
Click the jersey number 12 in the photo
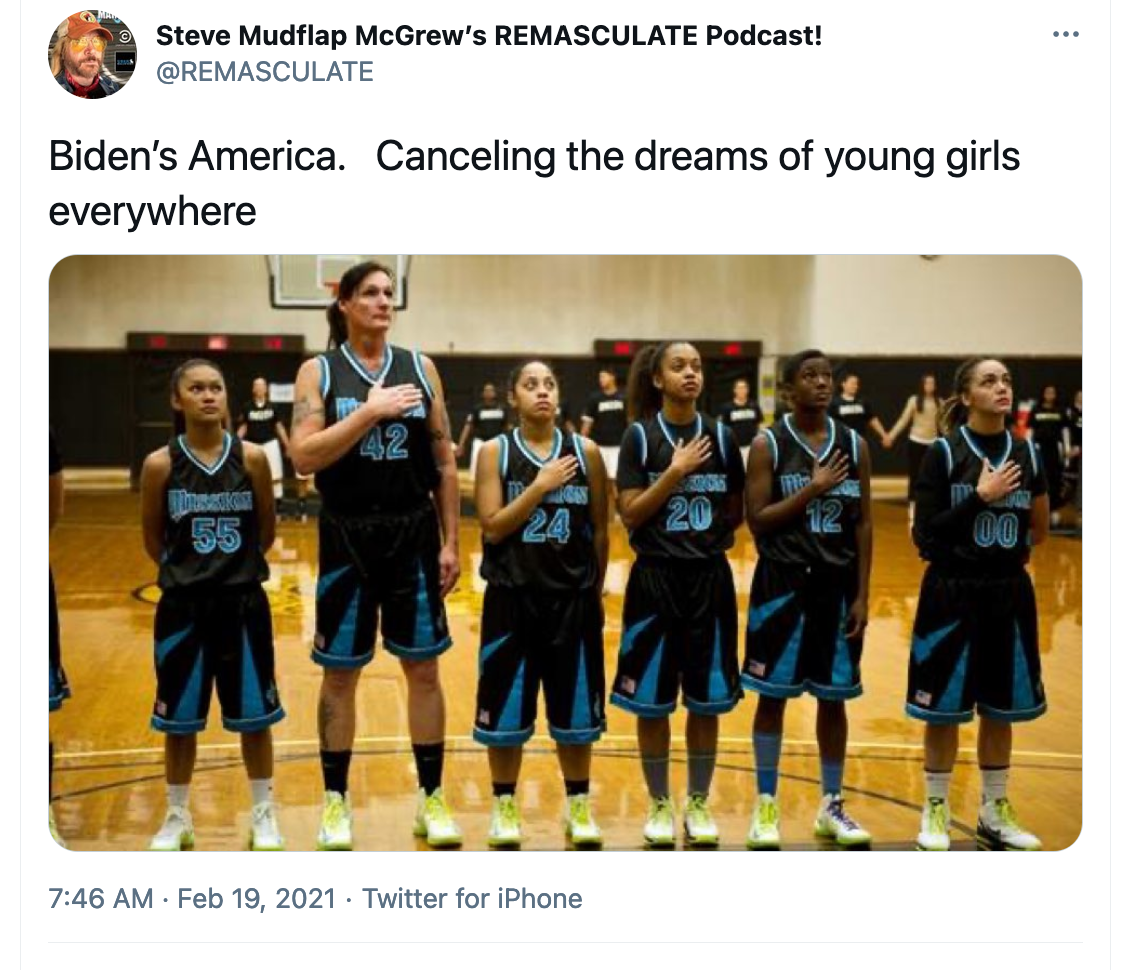pos(824,516)
